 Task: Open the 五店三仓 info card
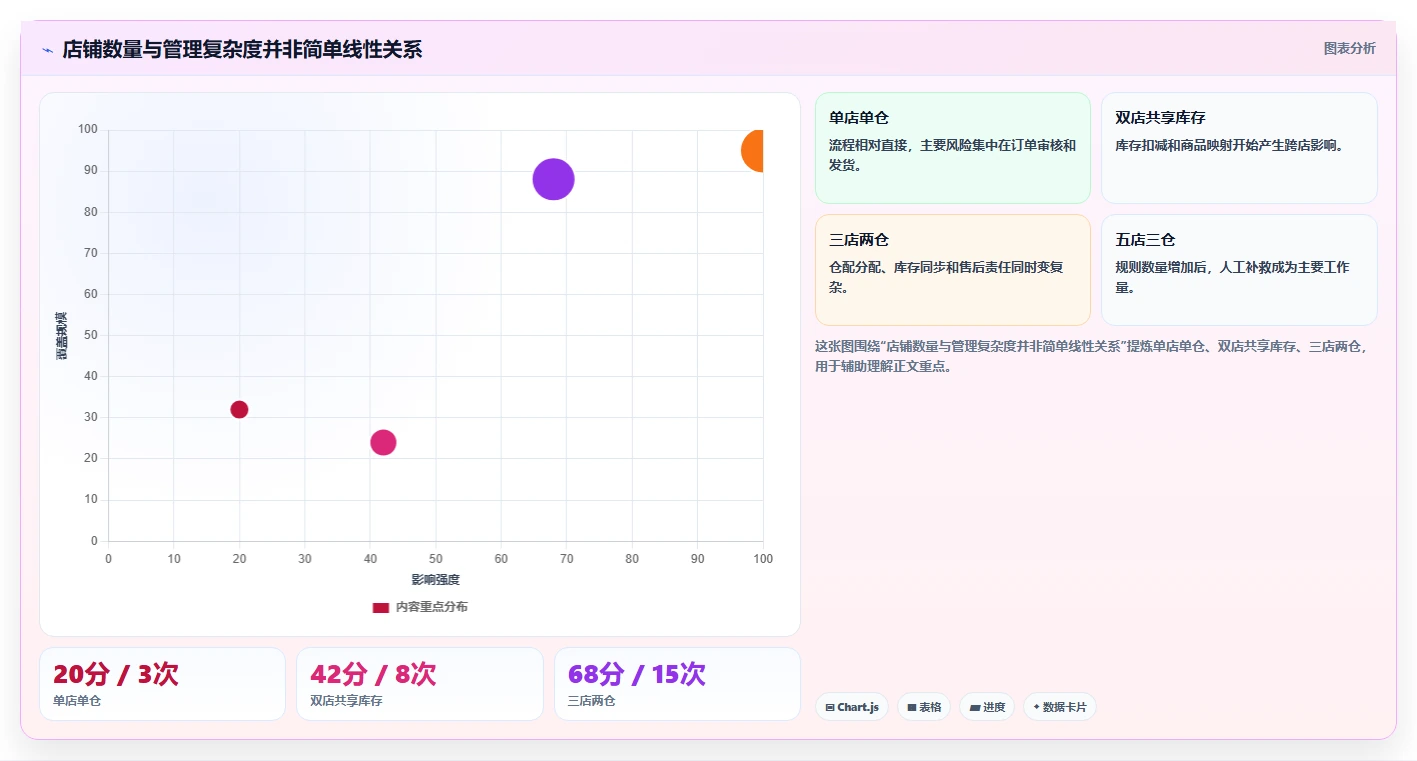(x=1239, y=270)
